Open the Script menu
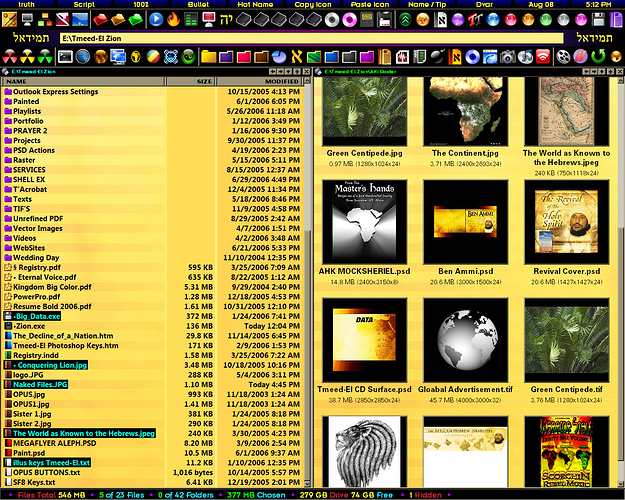Screen dimensions: 625x500 [84, 4]
